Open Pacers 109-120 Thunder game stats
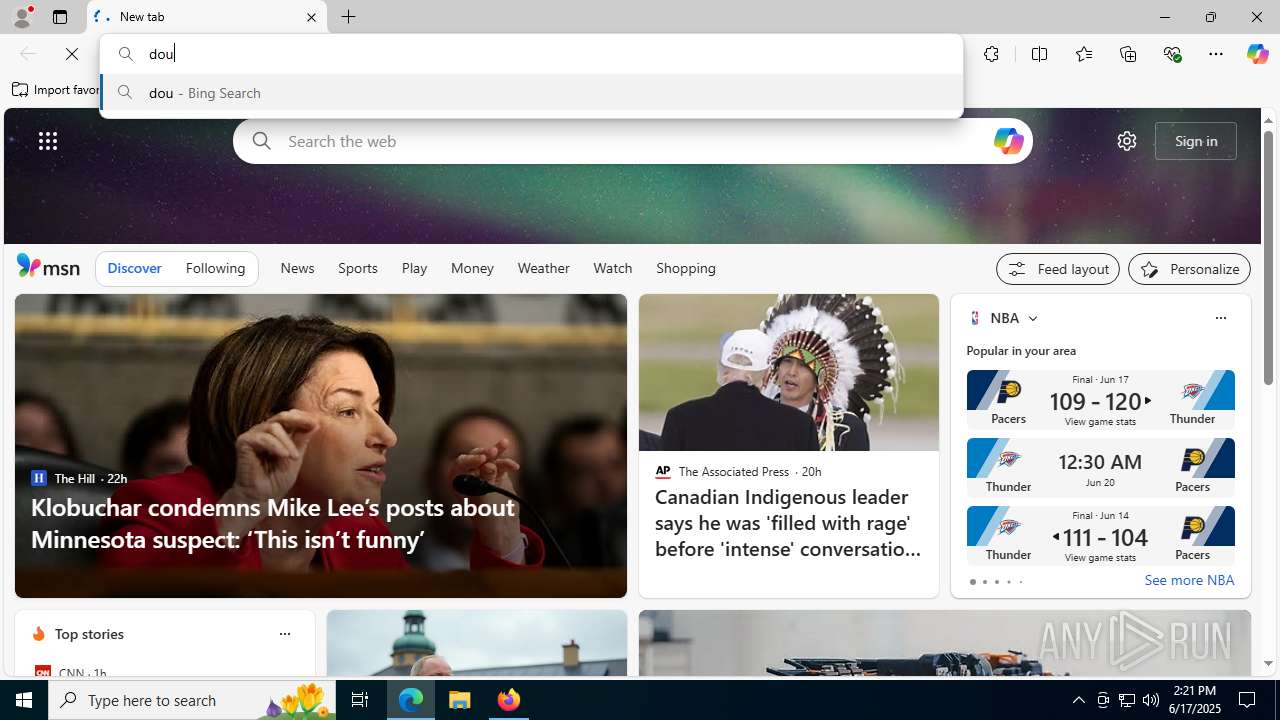Viewport: 1280px width, 720px height. [x=1100, y=399]
